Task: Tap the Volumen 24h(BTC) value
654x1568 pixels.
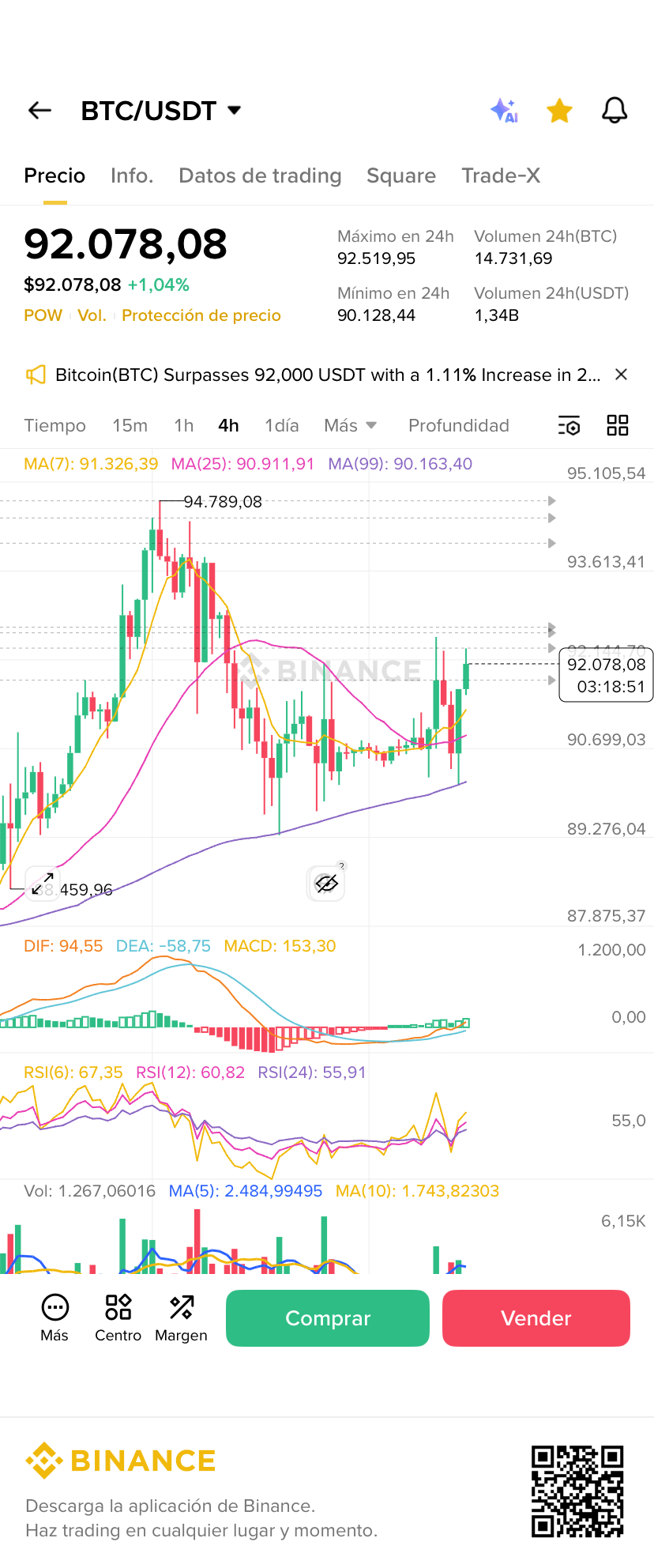Action: 513,258
